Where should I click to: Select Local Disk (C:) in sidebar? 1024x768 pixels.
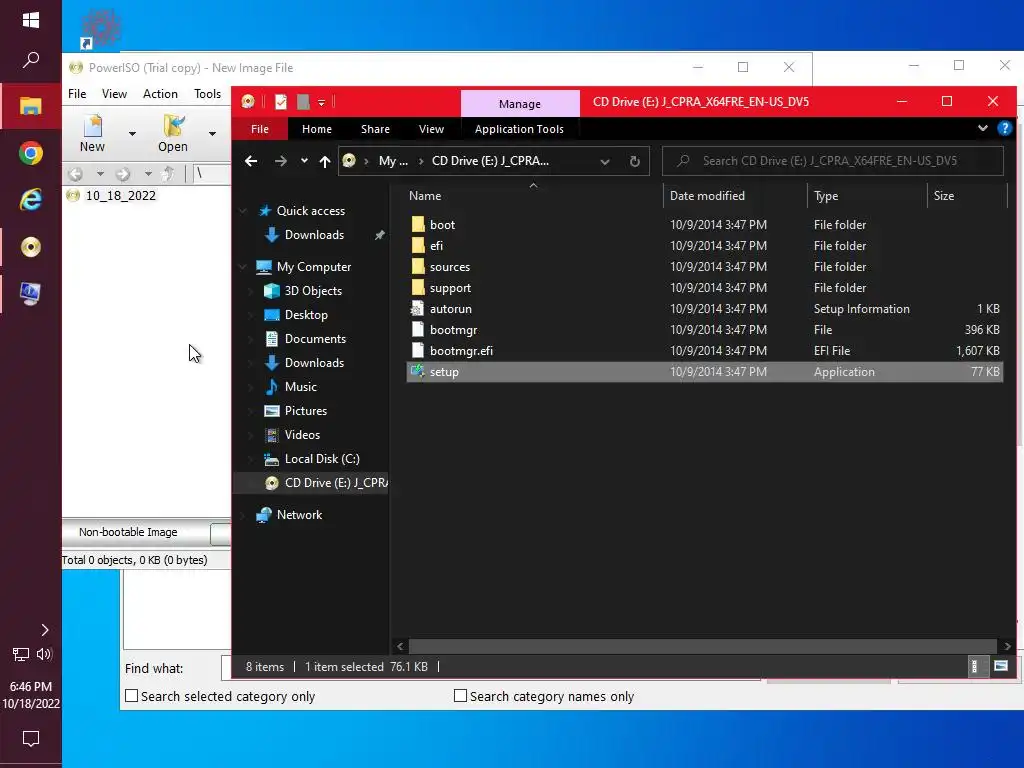pyautogui.click(x=322, y=458)
